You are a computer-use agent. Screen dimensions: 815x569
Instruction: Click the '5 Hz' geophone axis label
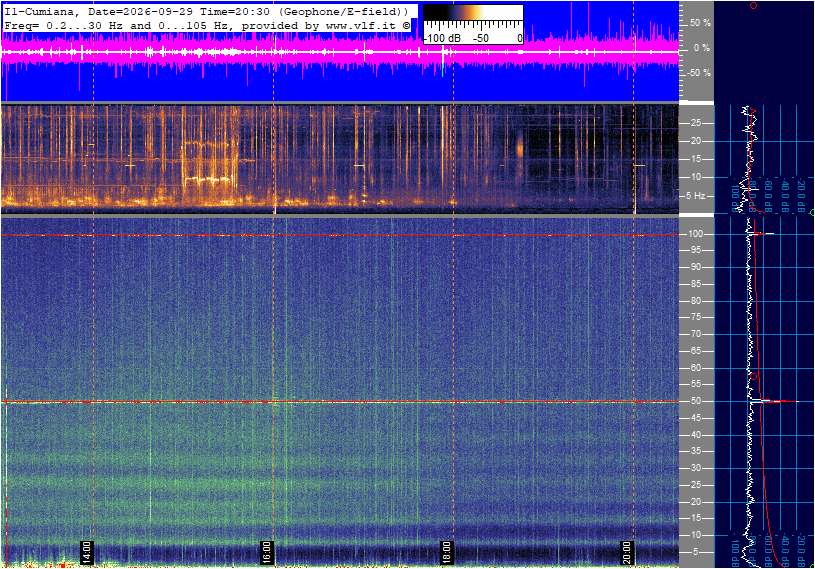pyautogui.click(x=695, y=196)
